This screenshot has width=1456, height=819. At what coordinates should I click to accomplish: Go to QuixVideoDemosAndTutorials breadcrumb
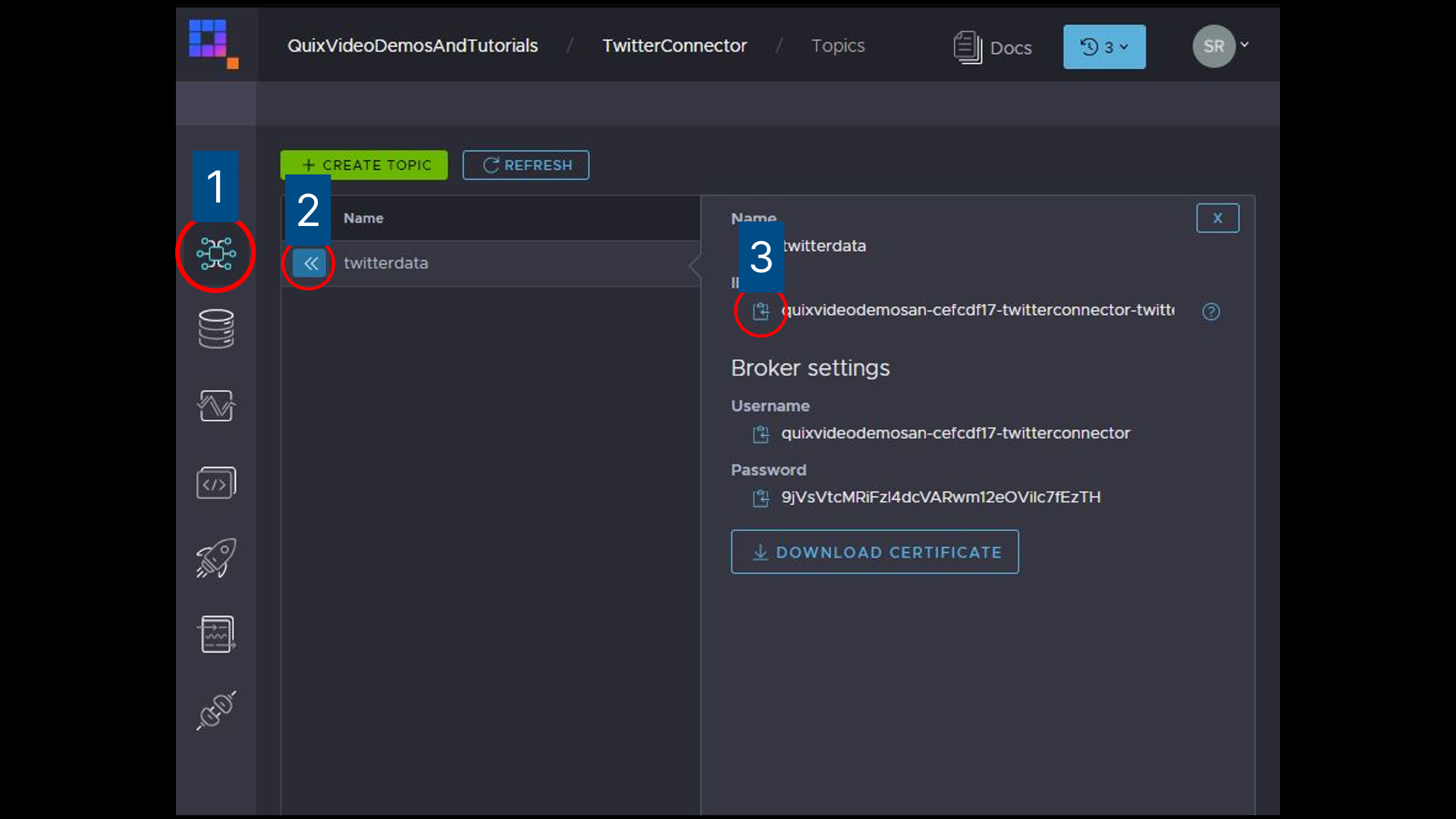413,45
